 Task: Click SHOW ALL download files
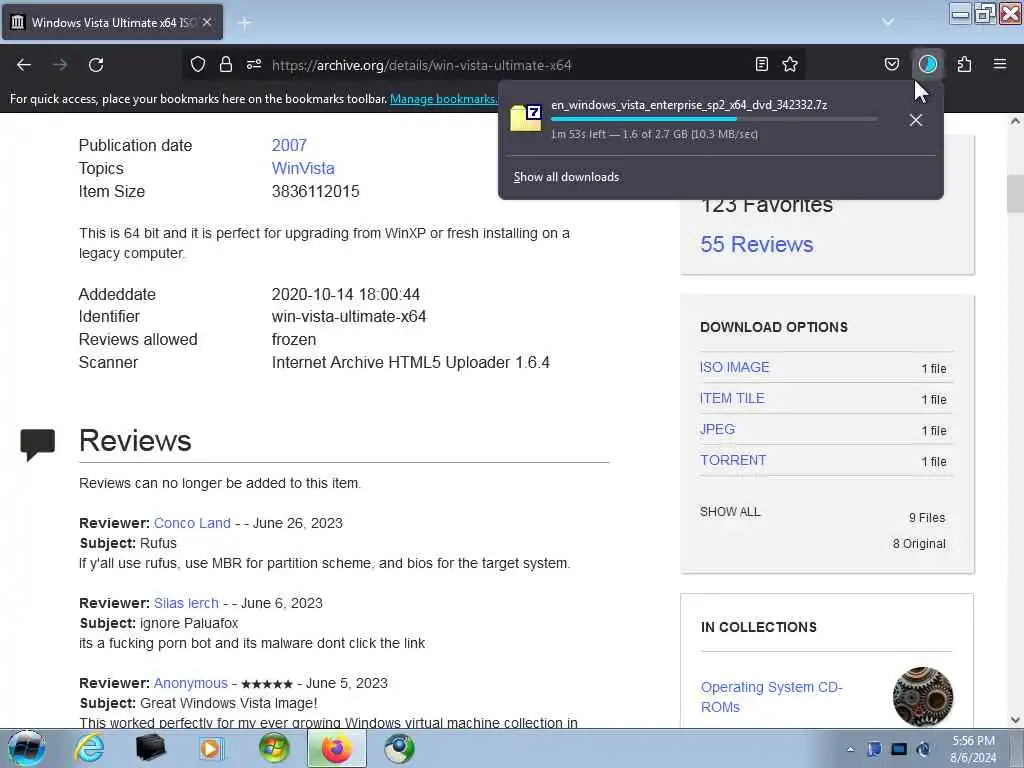(x=730, y=511)
